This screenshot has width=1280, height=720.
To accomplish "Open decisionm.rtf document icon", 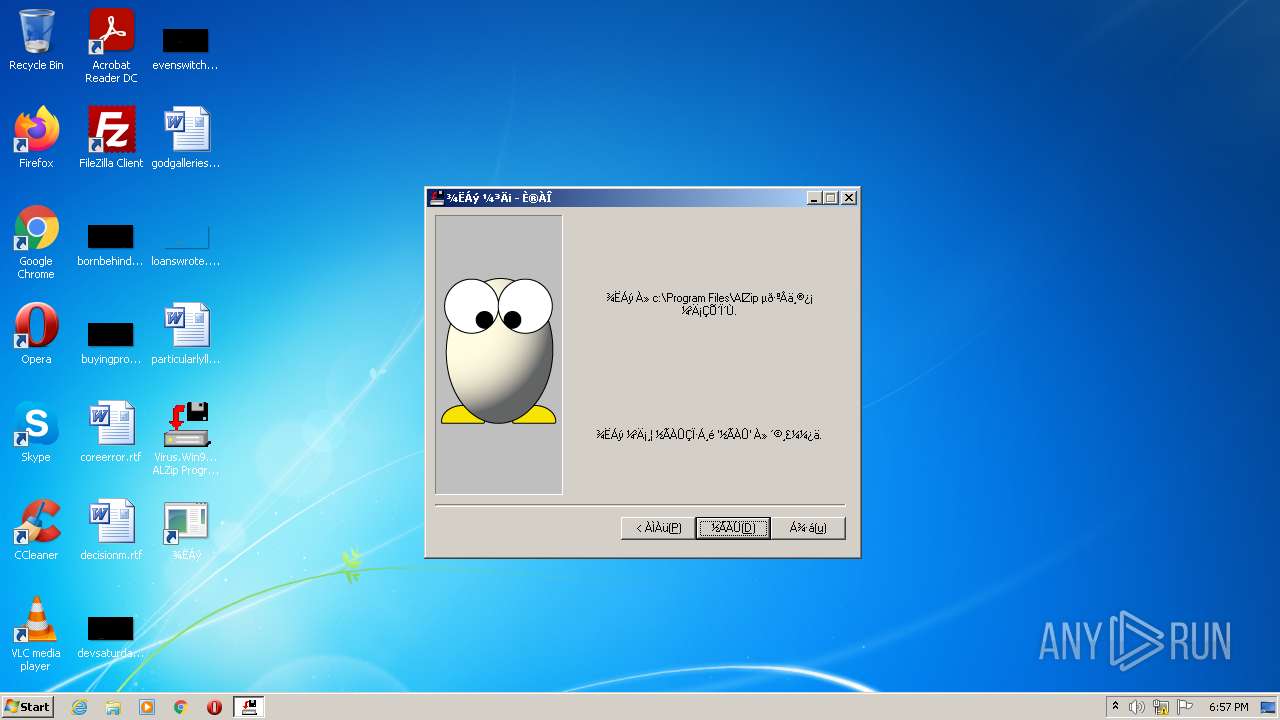I will click(x=111, y=530).
